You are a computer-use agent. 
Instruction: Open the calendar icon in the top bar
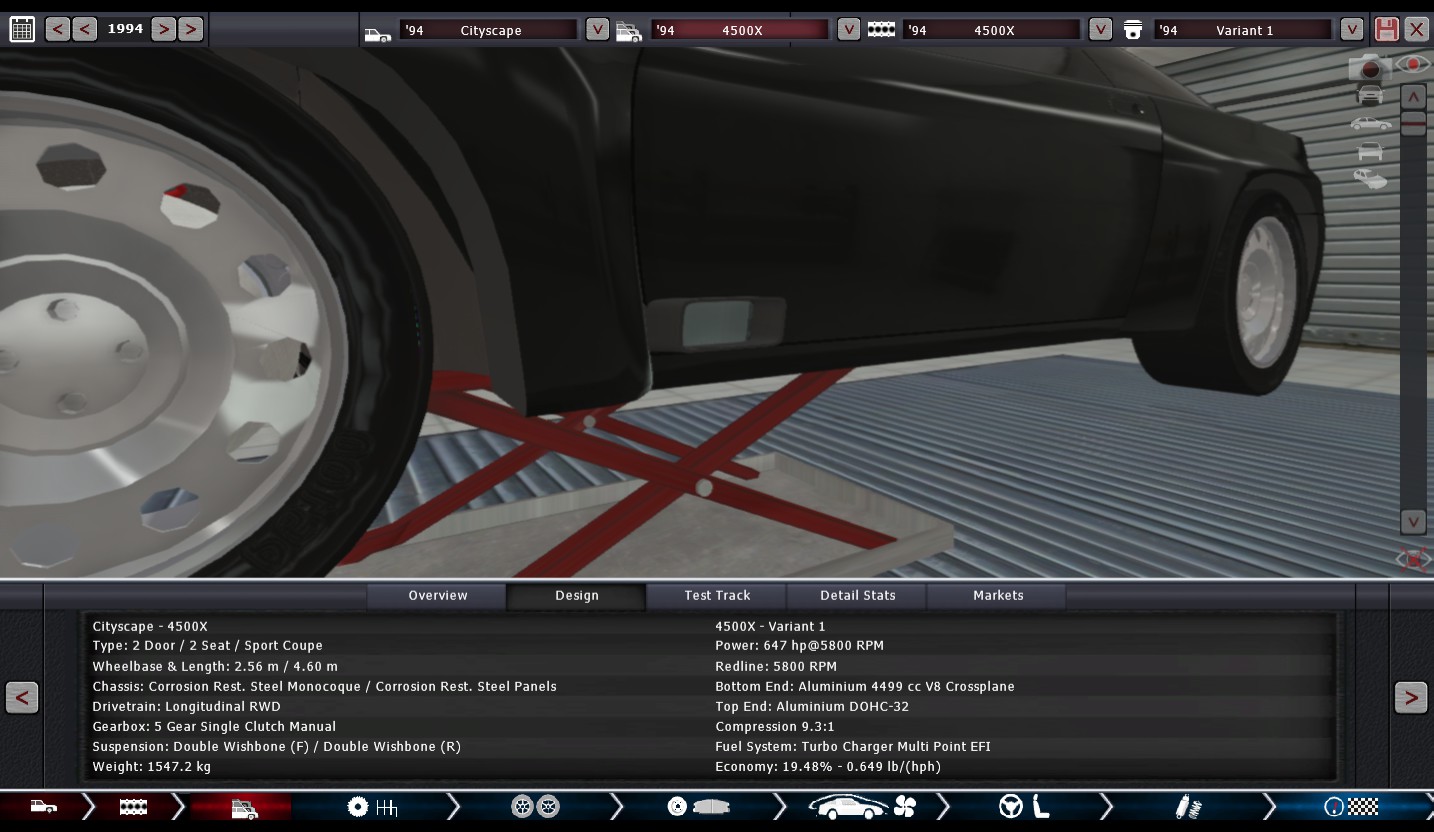point(22,29)
